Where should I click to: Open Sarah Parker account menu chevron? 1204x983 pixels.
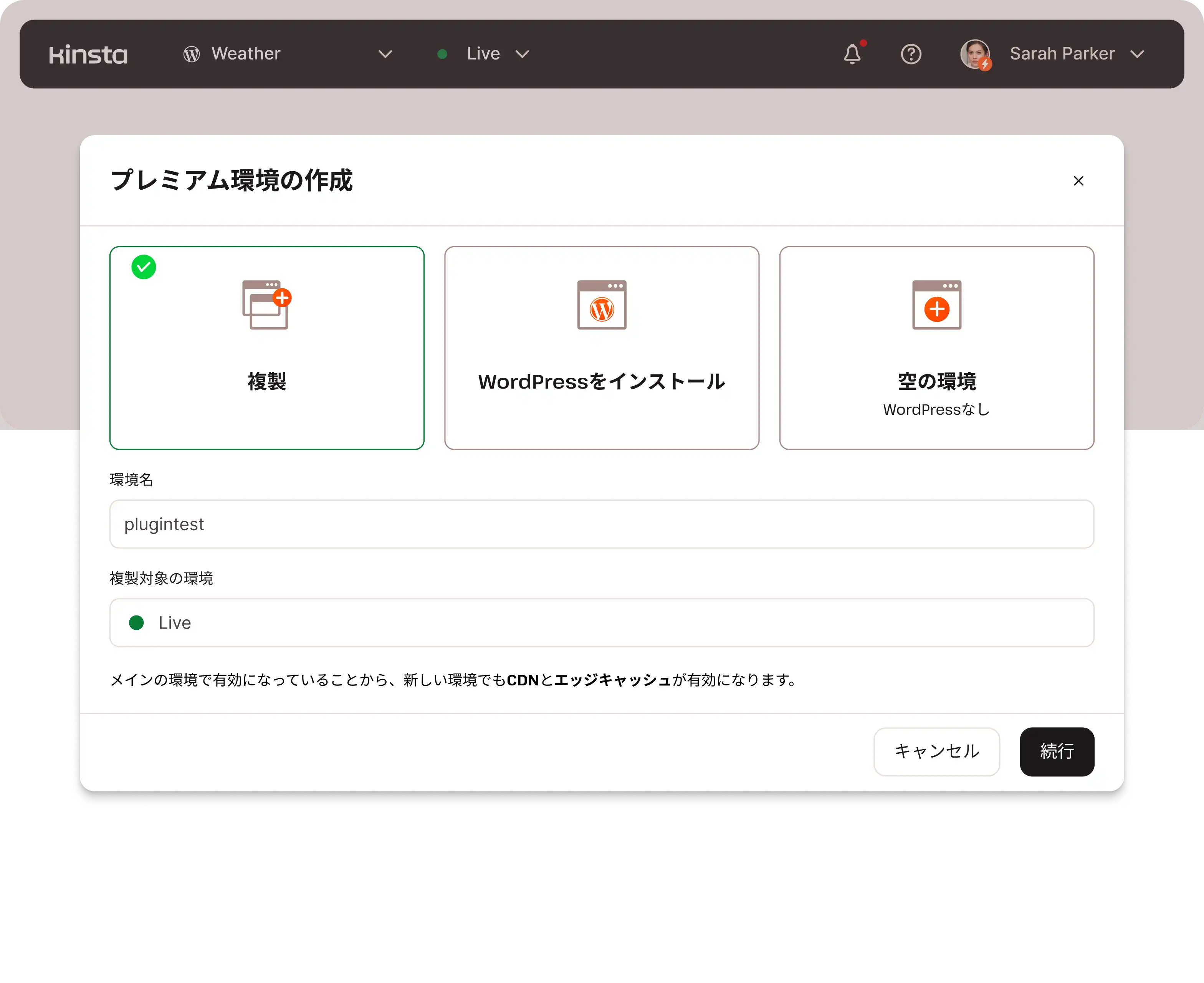[x=1137, y=55]
